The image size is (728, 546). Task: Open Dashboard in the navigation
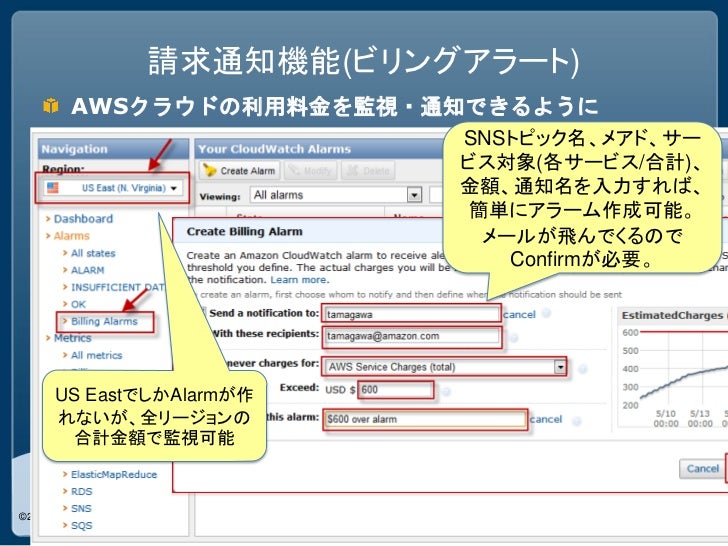(83, 219)
